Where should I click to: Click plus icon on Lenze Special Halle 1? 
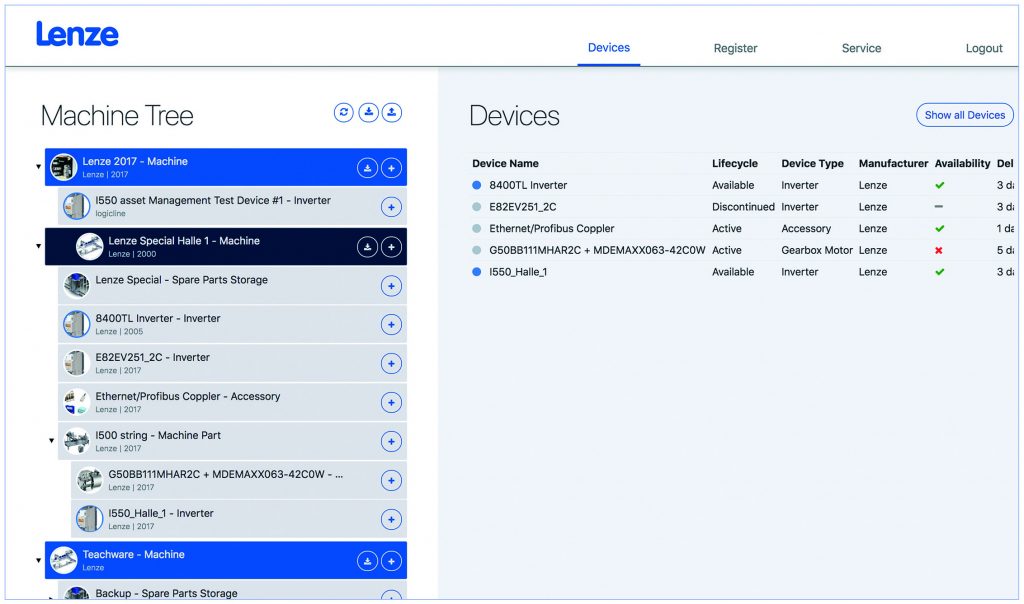pyautogui.click(x=392, y=247)
